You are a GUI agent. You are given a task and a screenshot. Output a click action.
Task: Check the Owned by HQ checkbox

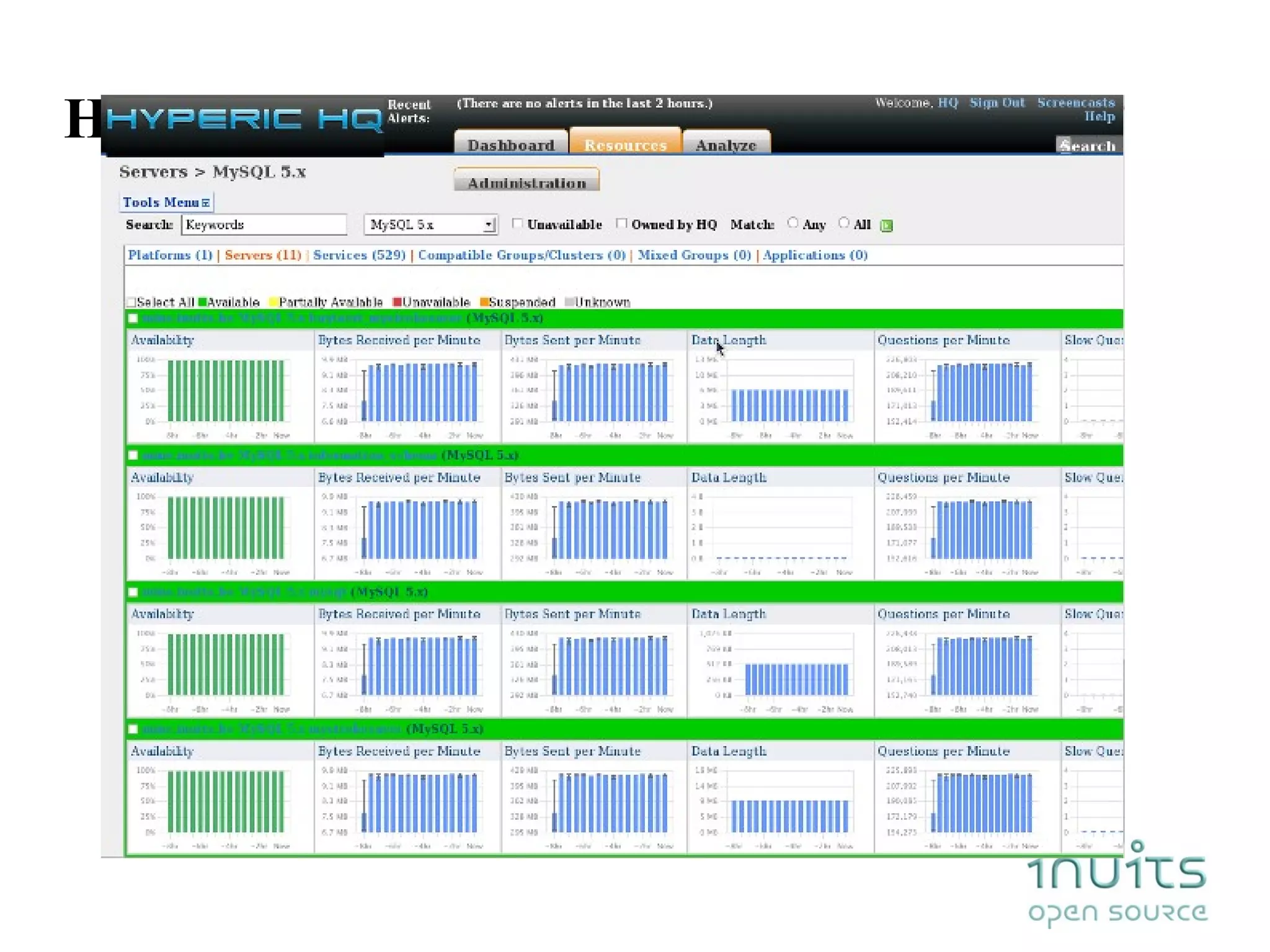621,224
